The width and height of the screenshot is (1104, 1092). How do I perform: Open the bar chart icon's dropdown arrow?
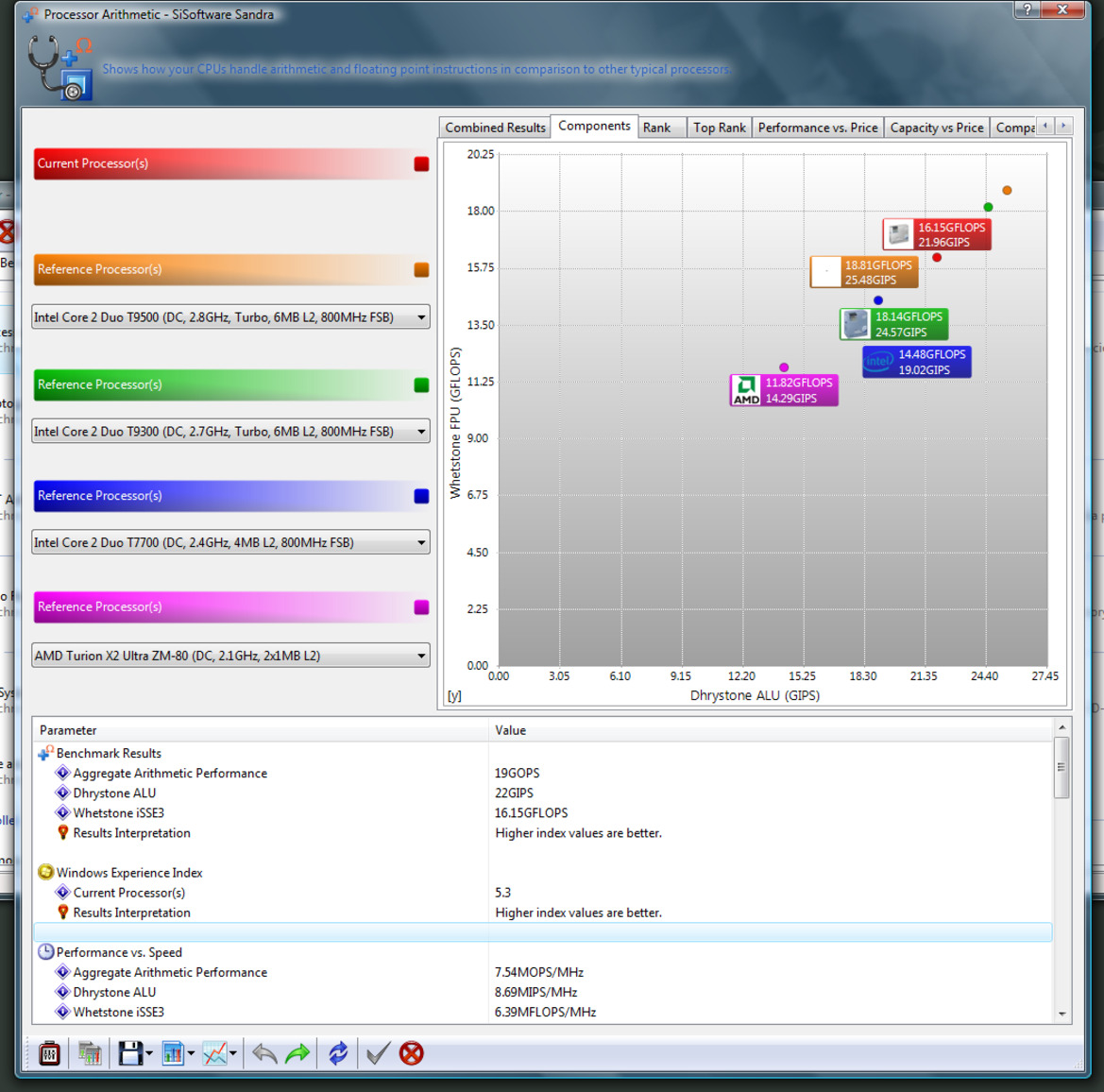(191, 1054)
